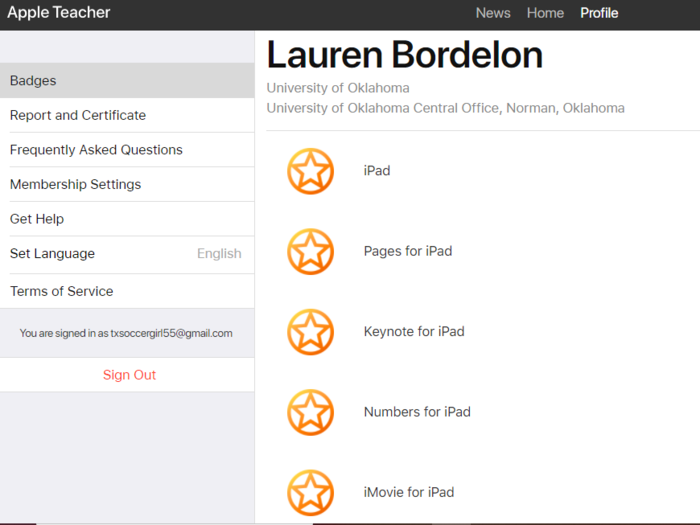
Task: Click the Numbers for iPad badge icon
Action: coord(310,411)
